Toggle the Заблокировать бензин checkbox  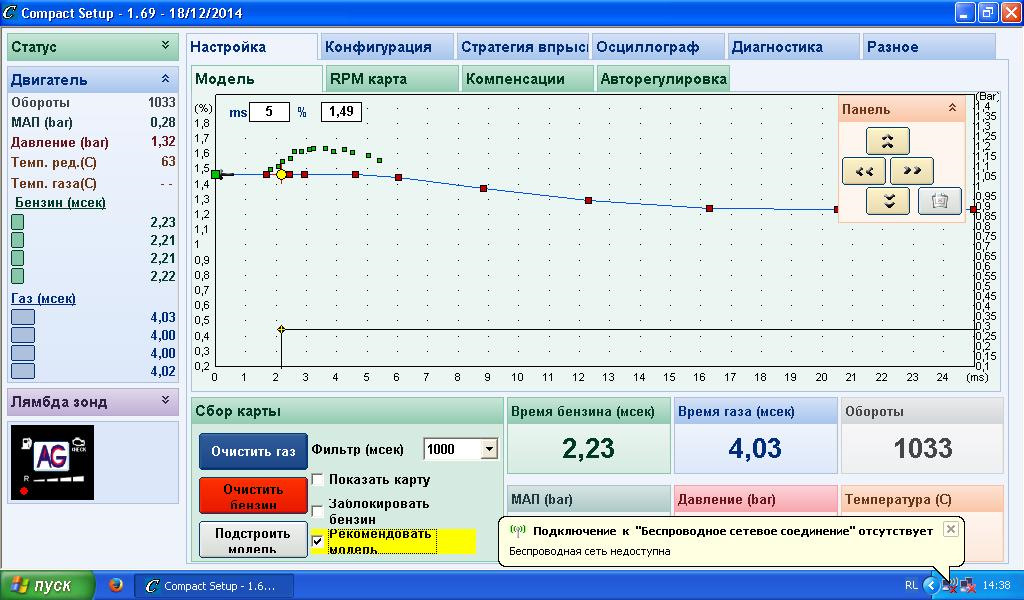tap(317, 511)
